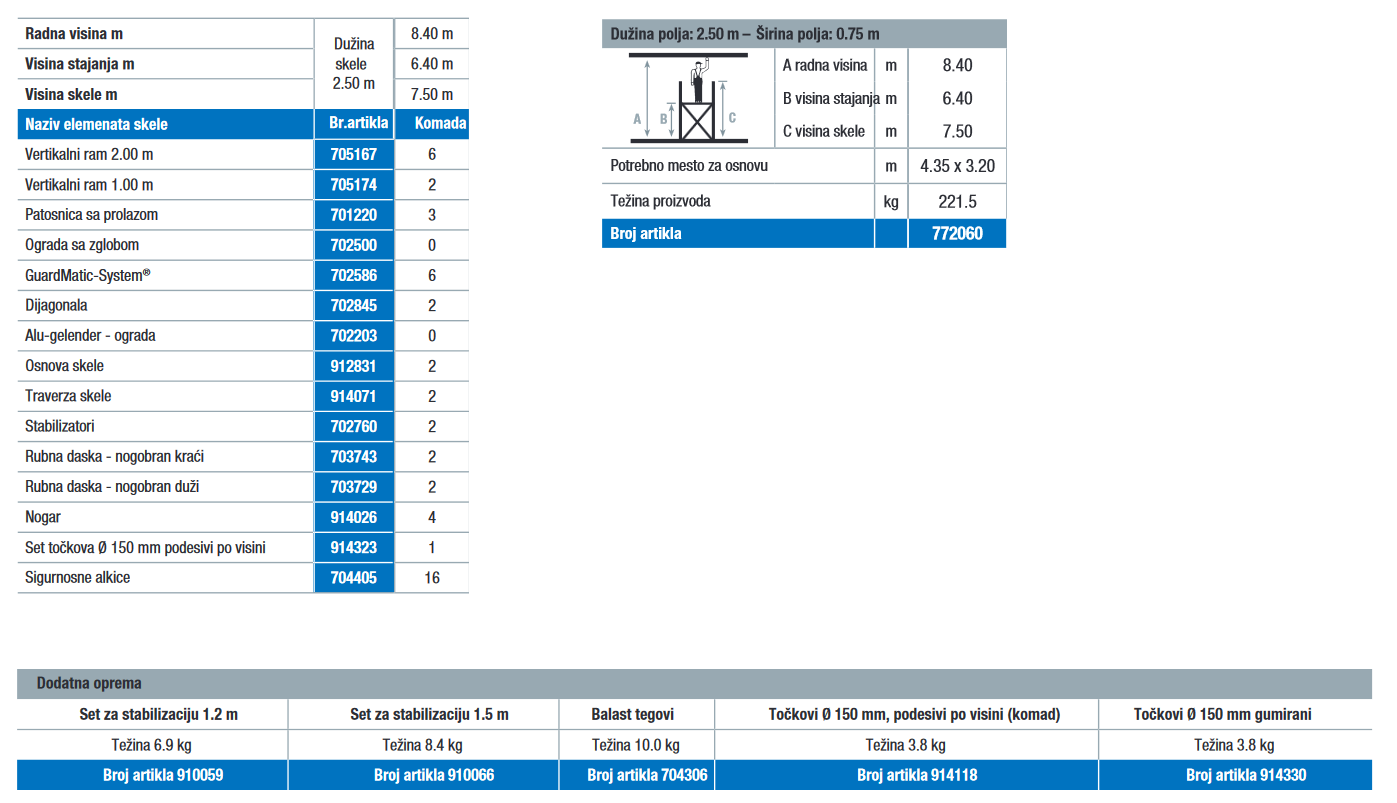Select 'Broj artikla 910066' cell
1397x803 pixels.
pyautogui.click(x=424, y=775)
